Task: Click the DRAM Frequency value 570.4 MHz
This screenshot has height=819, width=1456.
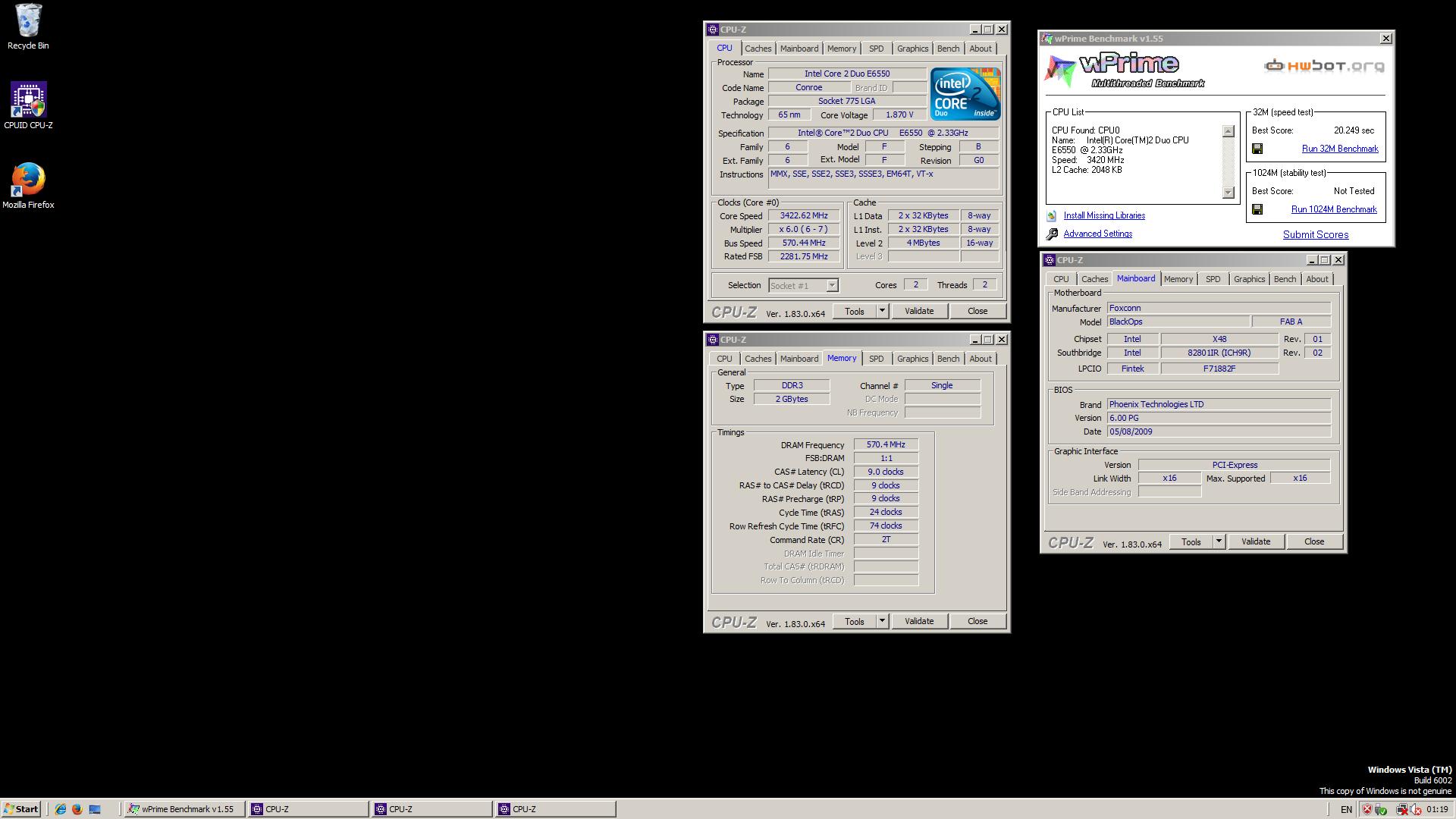Action: [x=886, y=444]
